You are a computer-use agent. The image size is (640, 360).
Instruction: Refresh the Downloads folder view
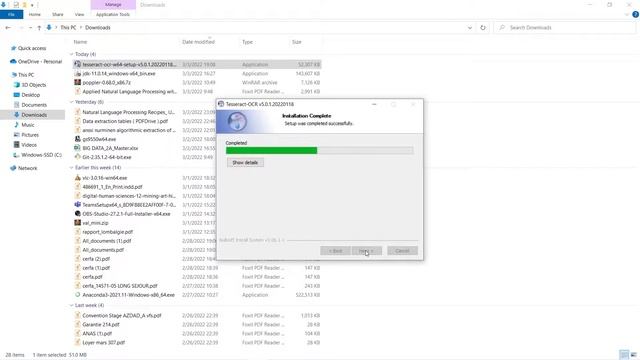coord(483,27)
